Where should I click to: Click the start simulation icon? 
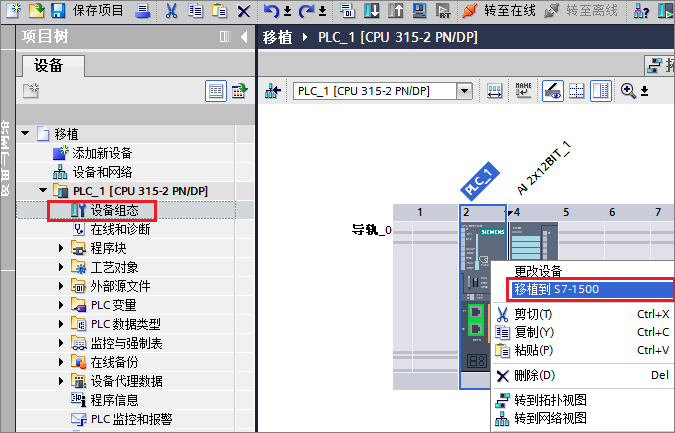tap(419, 10)
